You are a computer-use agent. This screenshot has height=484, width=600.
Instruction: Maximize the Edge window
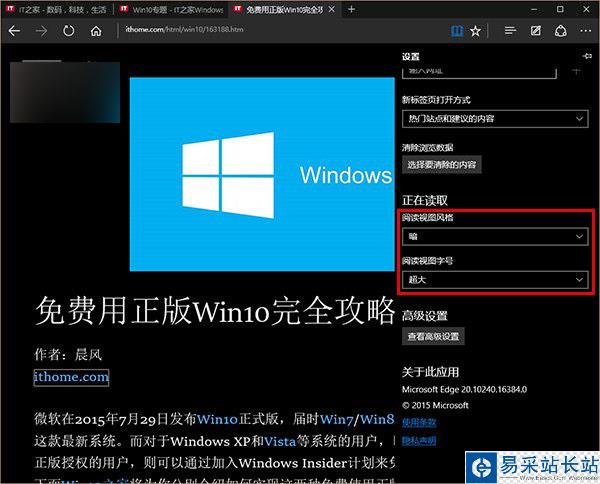(560, 10)
